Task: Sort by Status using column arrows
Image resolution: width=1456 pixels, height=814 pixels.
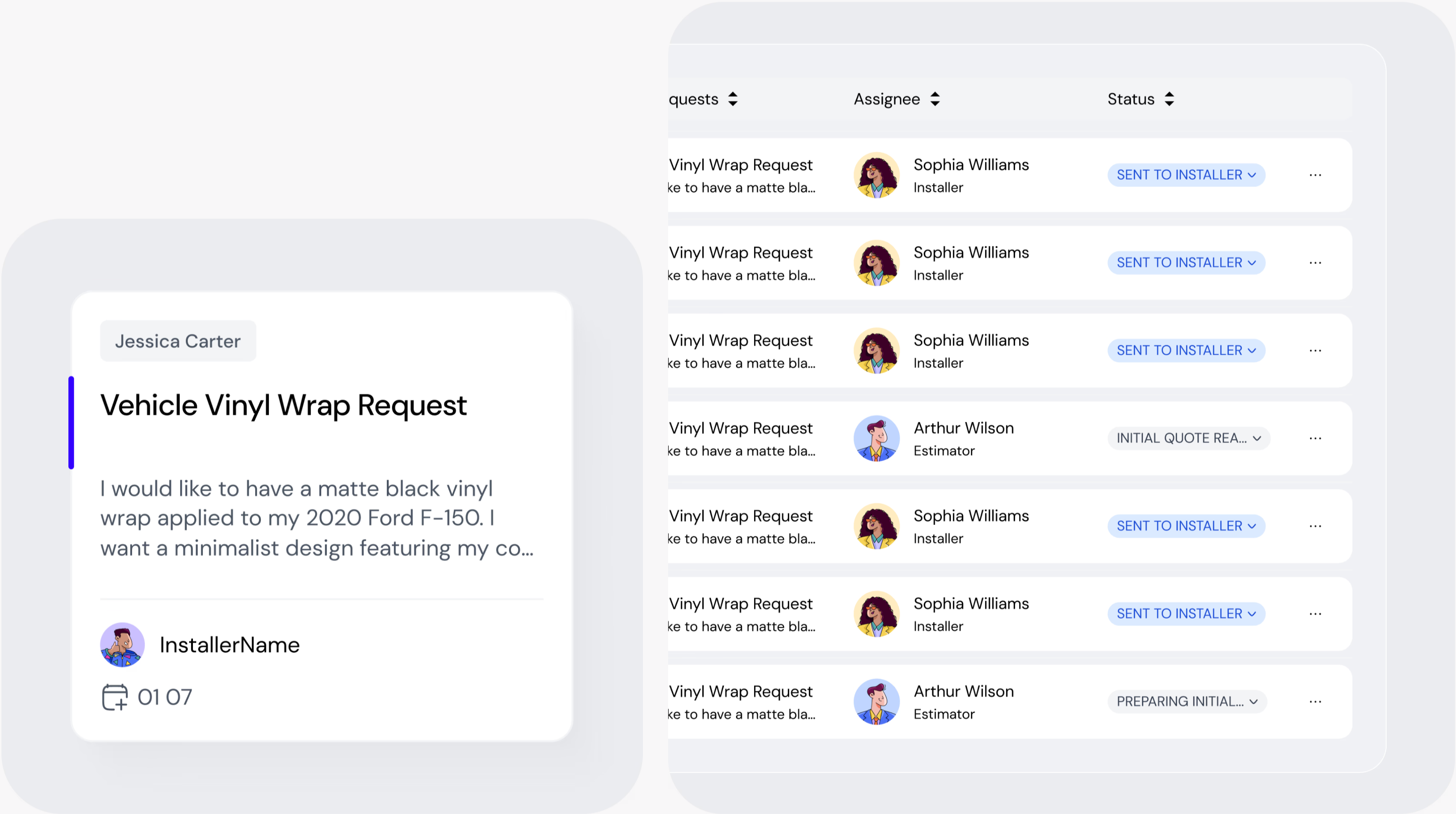Action: [1169, 99]
